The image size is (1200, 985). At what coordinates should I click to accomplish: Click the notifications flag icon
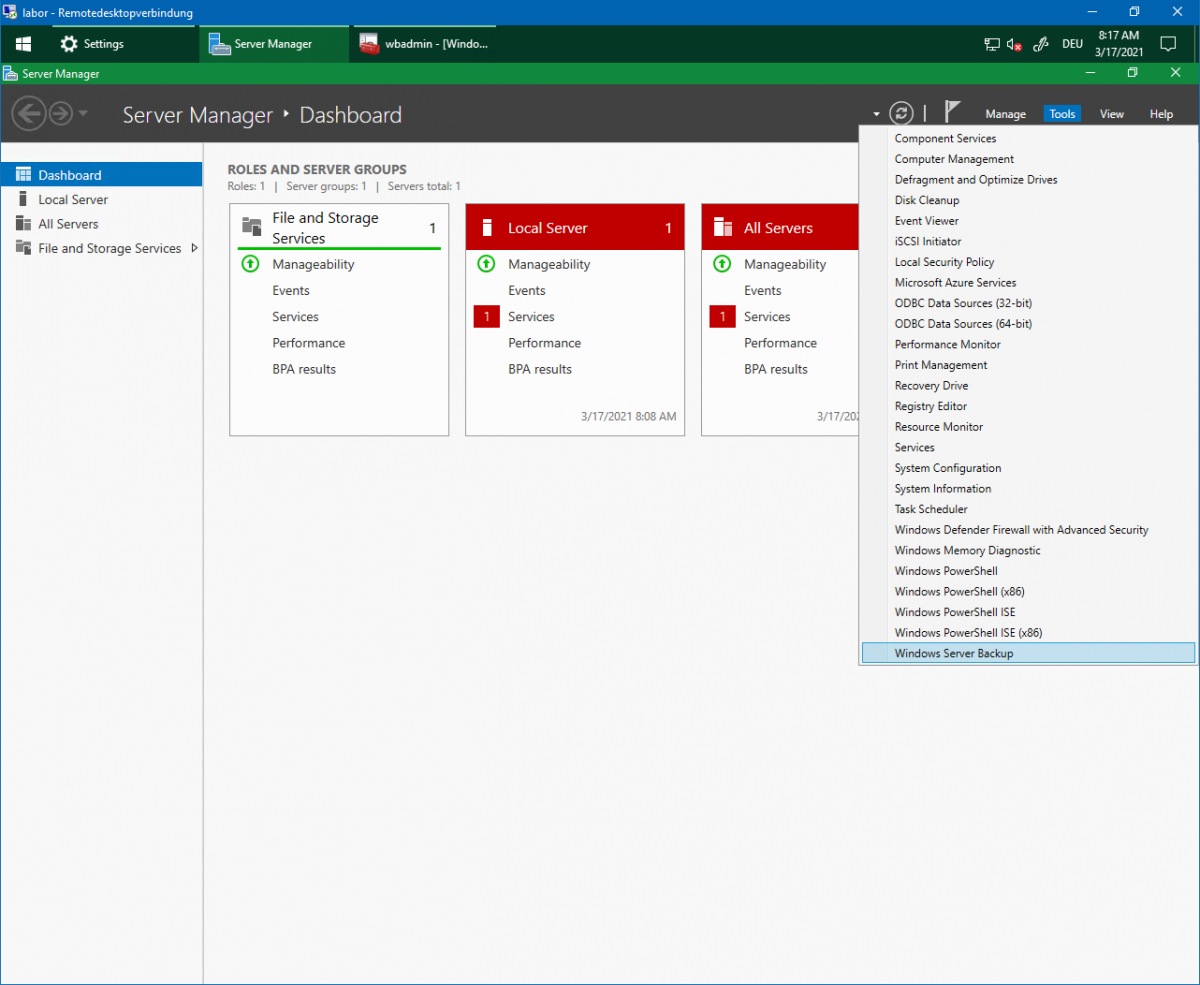point(952,113)
